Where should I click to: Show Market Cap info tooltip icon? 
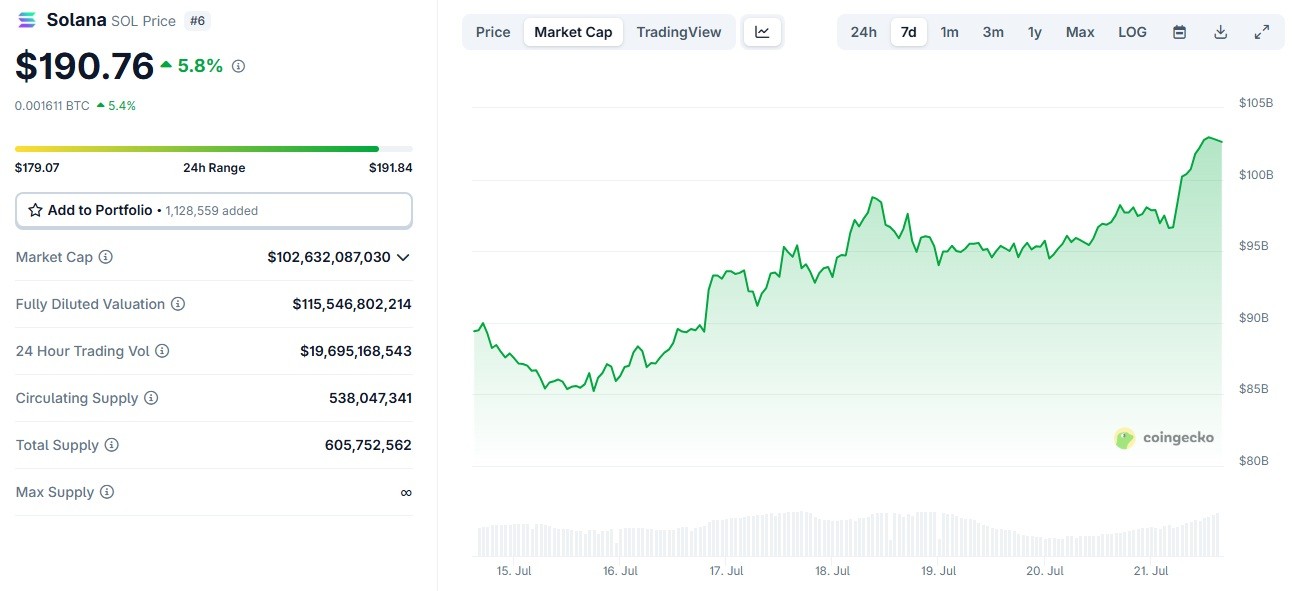(105, 257)
